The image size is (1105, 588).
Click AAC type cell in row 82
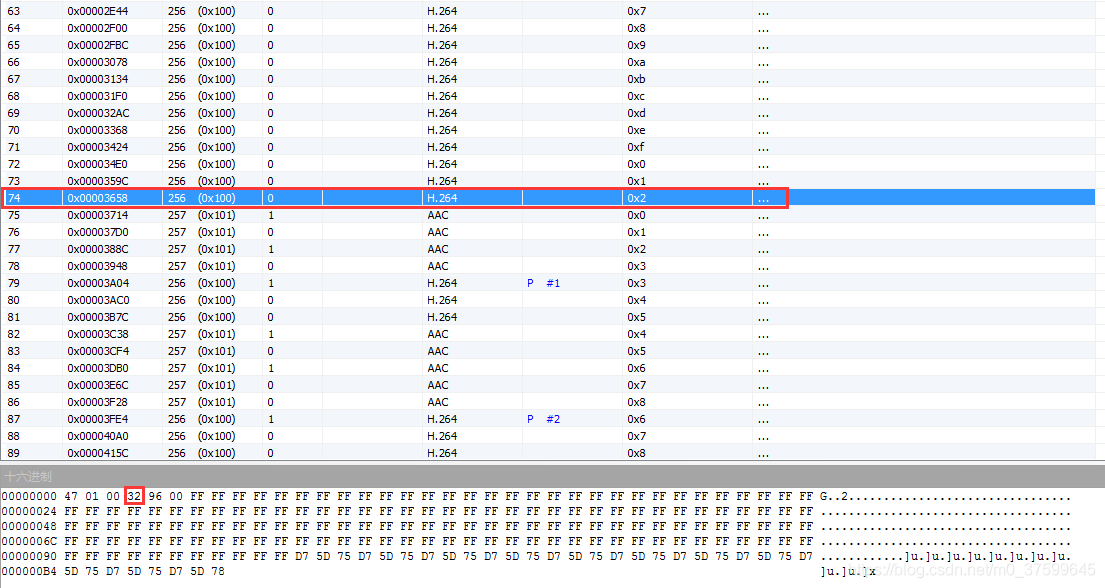click(x=438, y=334)
